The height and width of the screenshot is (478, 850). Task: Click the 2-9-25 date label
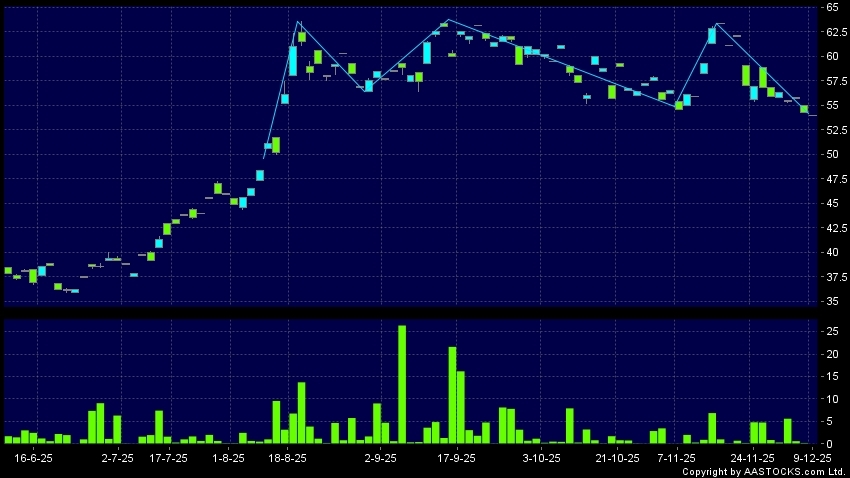(380, 457)
